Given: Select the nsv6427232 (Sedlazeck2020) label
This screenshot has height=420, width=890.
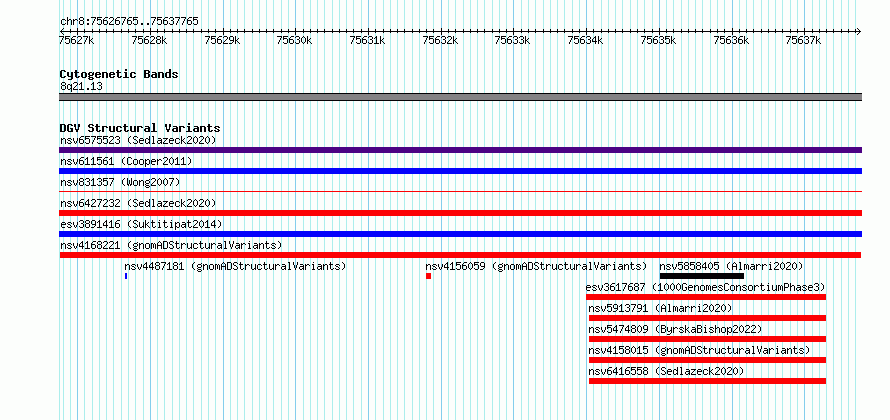Looking at the screenshot, I should tap(138, 203).
